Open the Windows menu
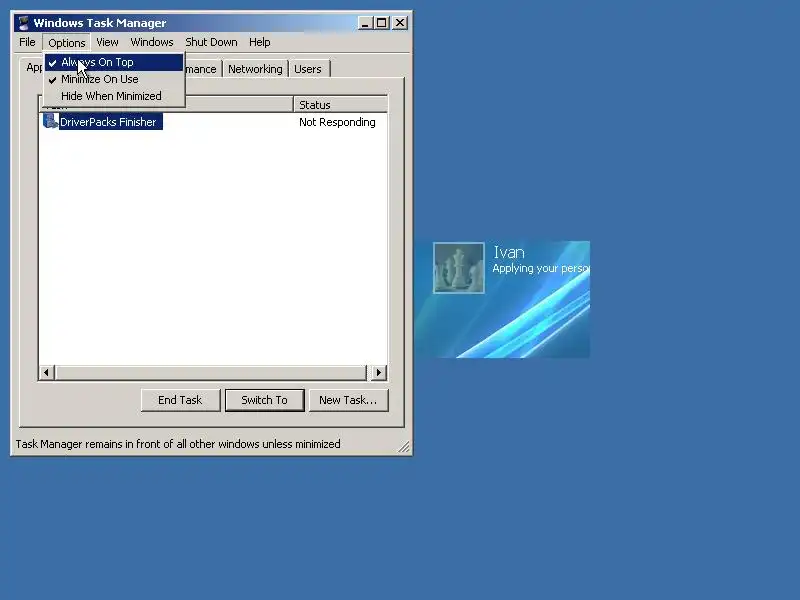 click(x=152, y=42)
